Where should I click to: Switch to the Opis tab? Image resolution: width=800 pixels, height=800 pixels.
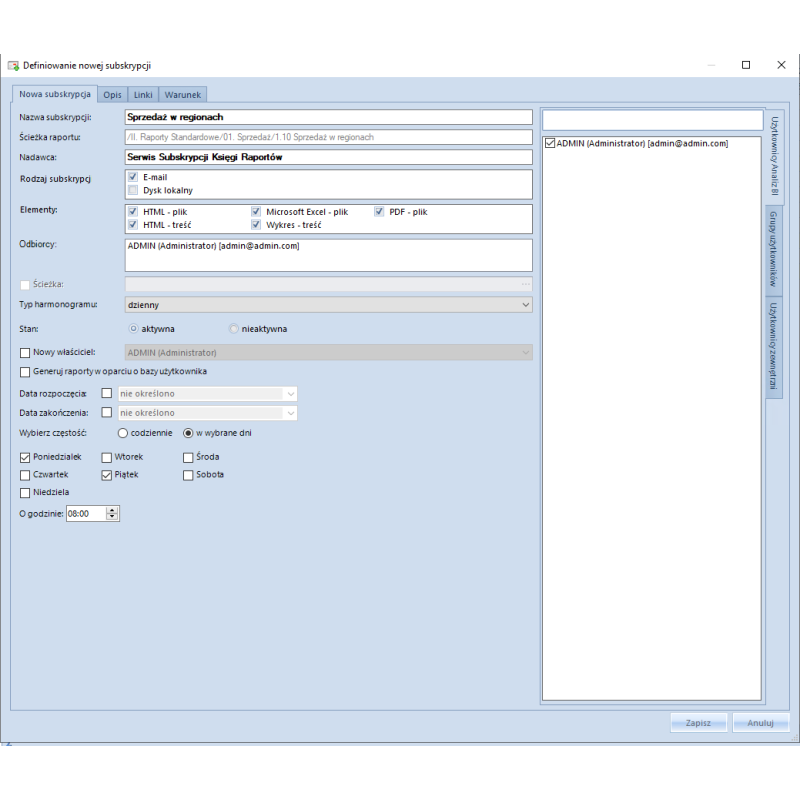click(x=112, y=94)
